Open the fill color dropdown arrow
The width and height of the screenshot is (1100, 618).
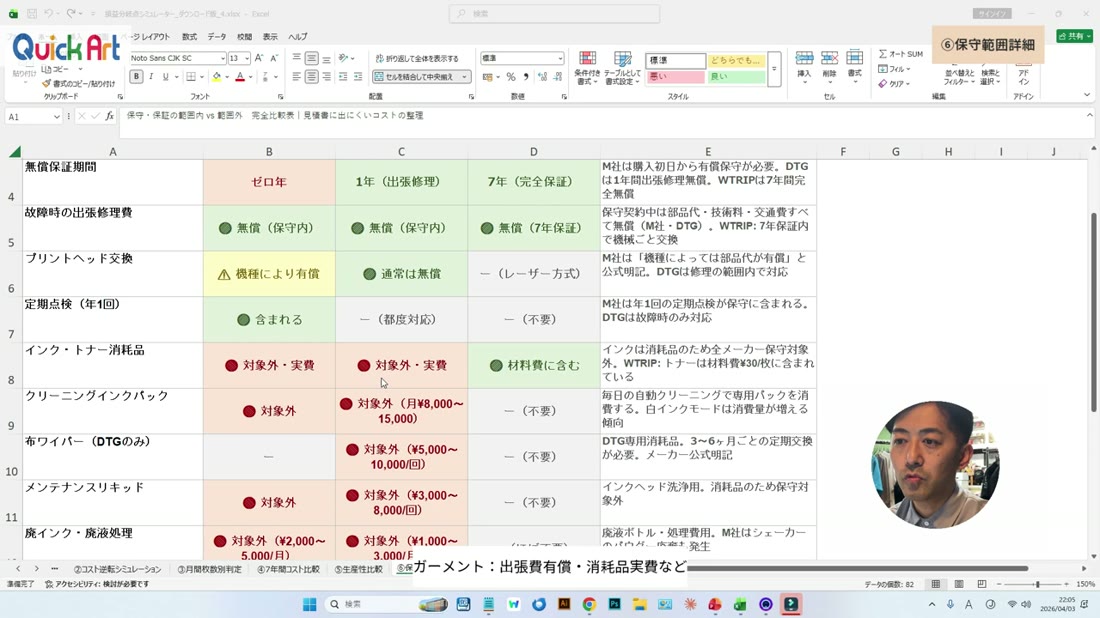(x=227, y=77)
